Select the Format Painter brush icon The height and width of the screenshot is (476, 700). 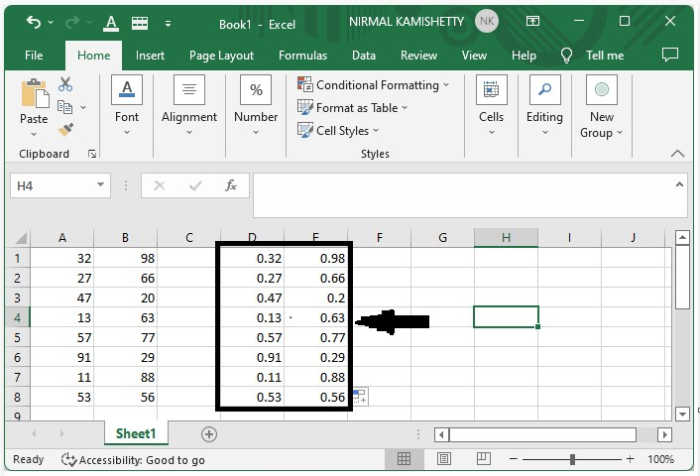click(66, 130)
